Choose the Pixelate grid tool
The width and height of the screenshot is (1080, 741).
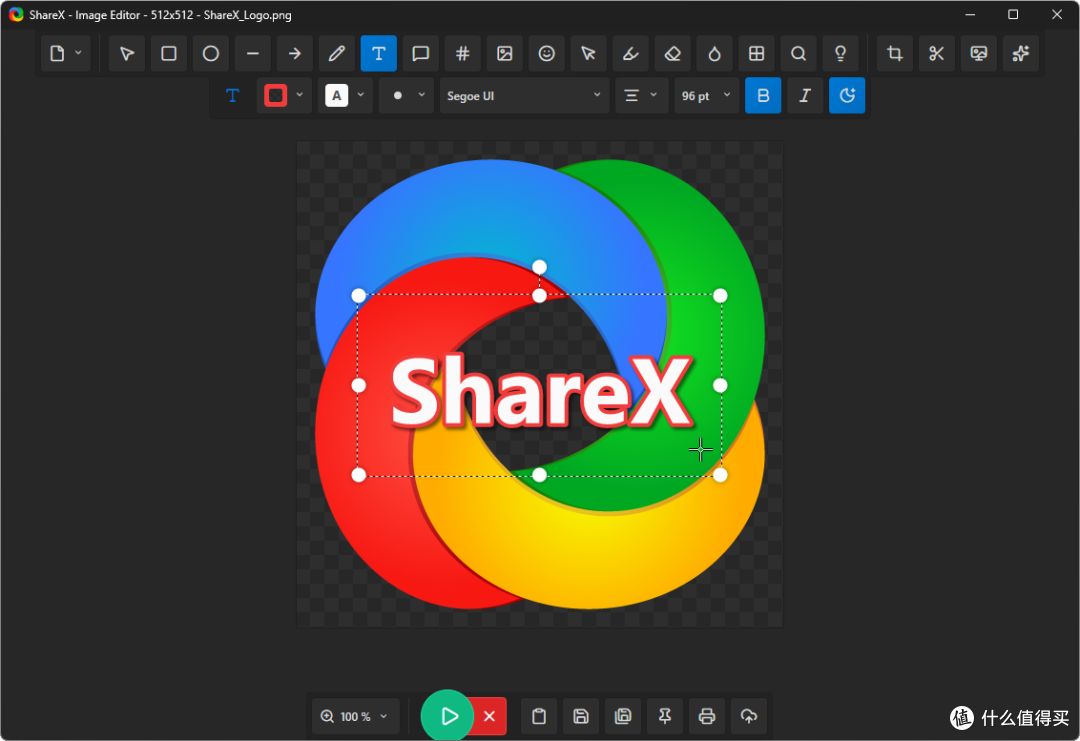pos(757,54)
